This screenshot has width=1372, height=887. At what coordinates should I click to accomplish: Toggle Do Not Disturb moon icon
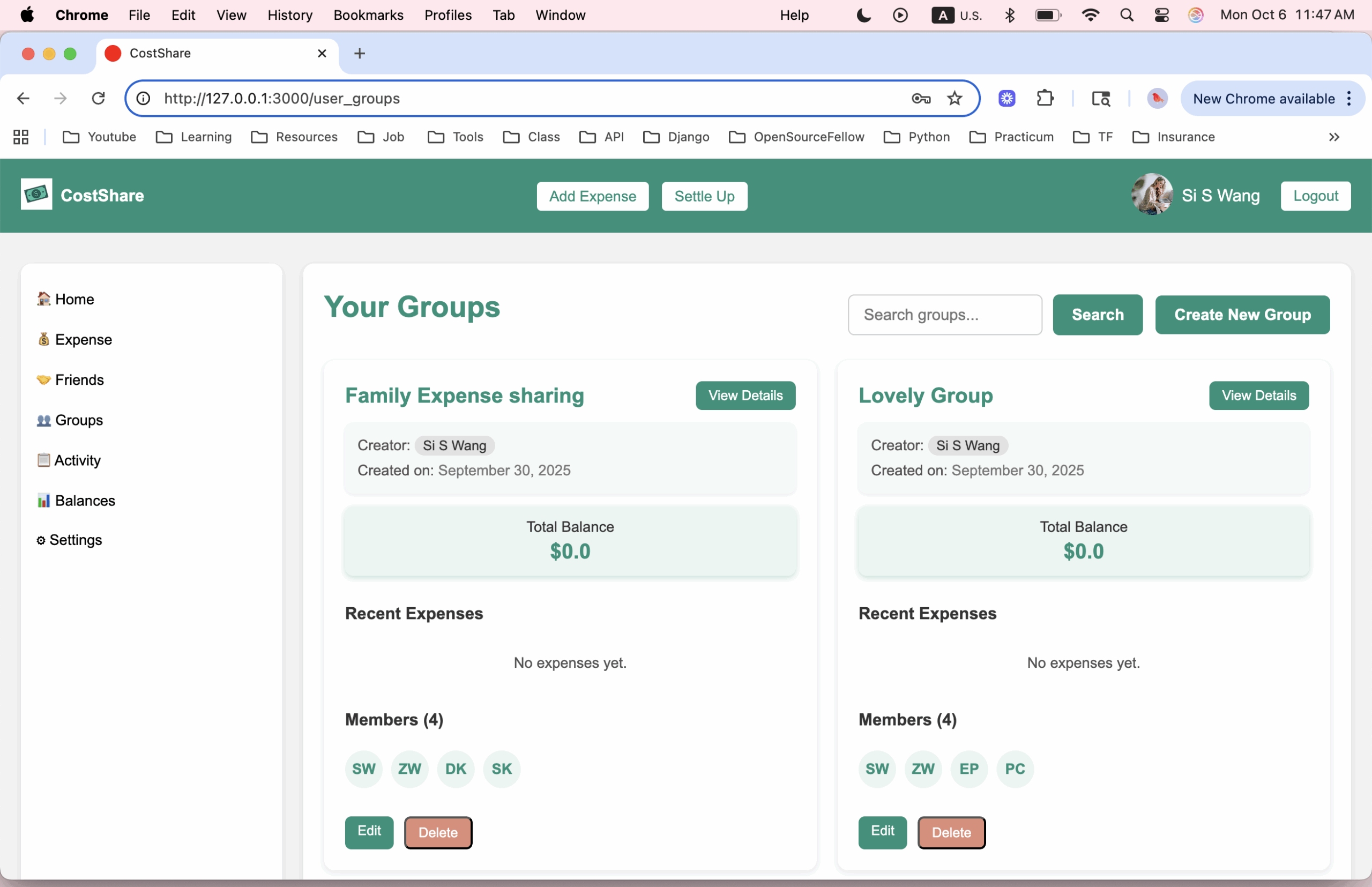pos(863,15)
